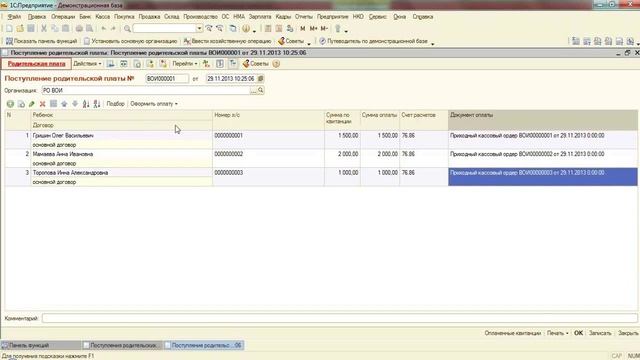
Task: Click the Т+ icon in document toolbar
Action: point(233,64)
